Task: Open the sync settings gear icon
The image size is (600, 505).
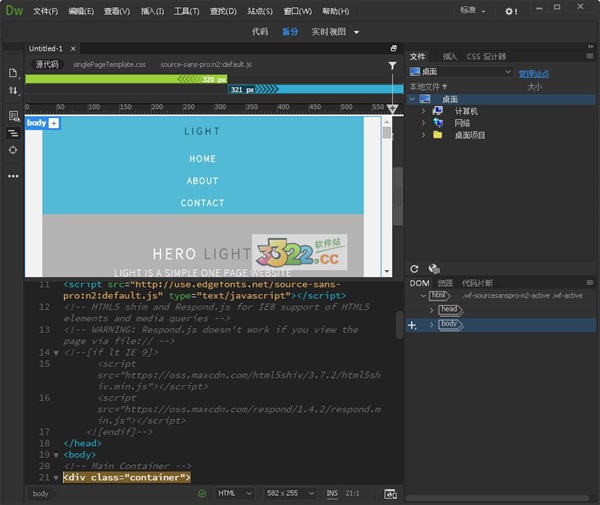Action: click(x=511, y=11)
